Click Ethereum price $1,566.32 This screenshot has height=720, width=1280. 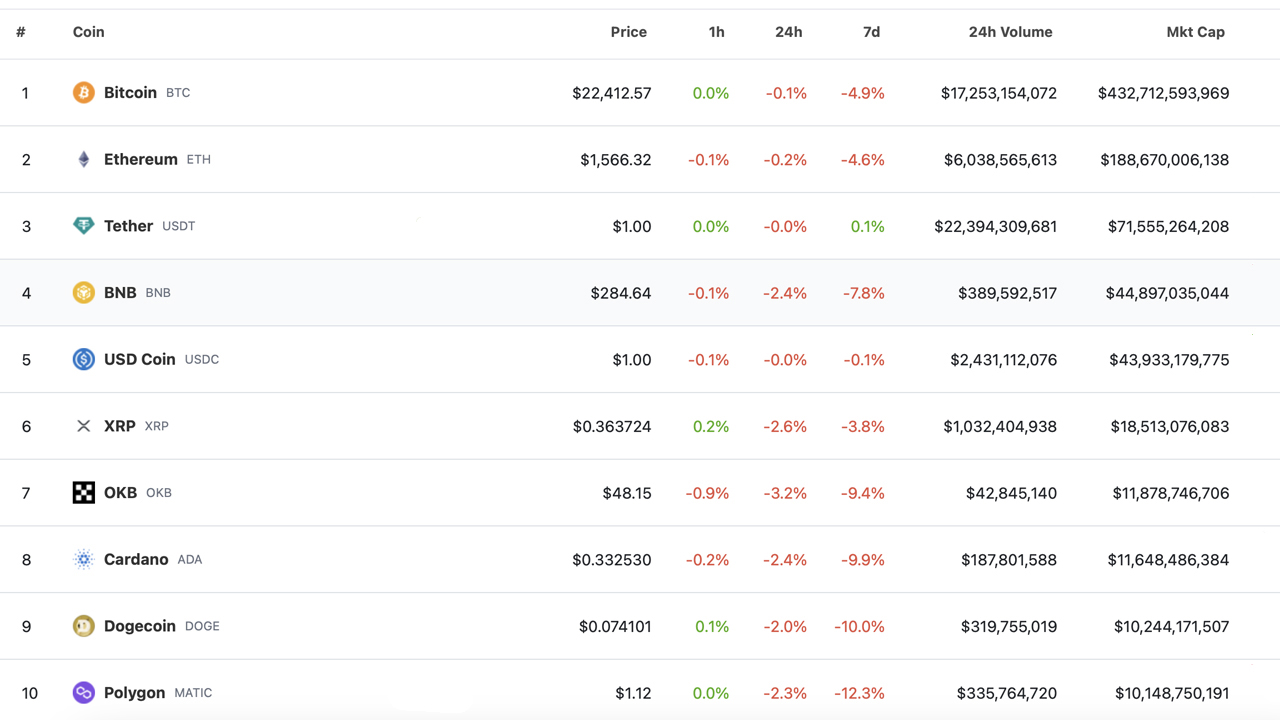click(x=616, y=160)
